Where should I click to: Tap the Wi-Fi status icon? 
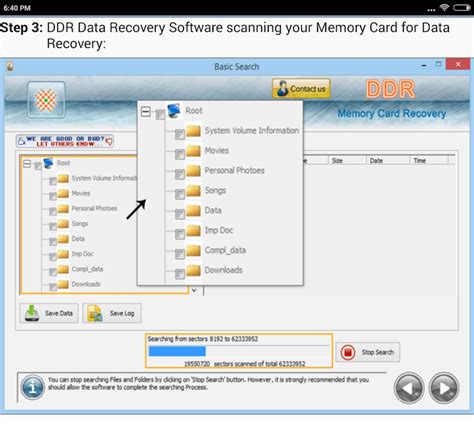coord(444,7)
